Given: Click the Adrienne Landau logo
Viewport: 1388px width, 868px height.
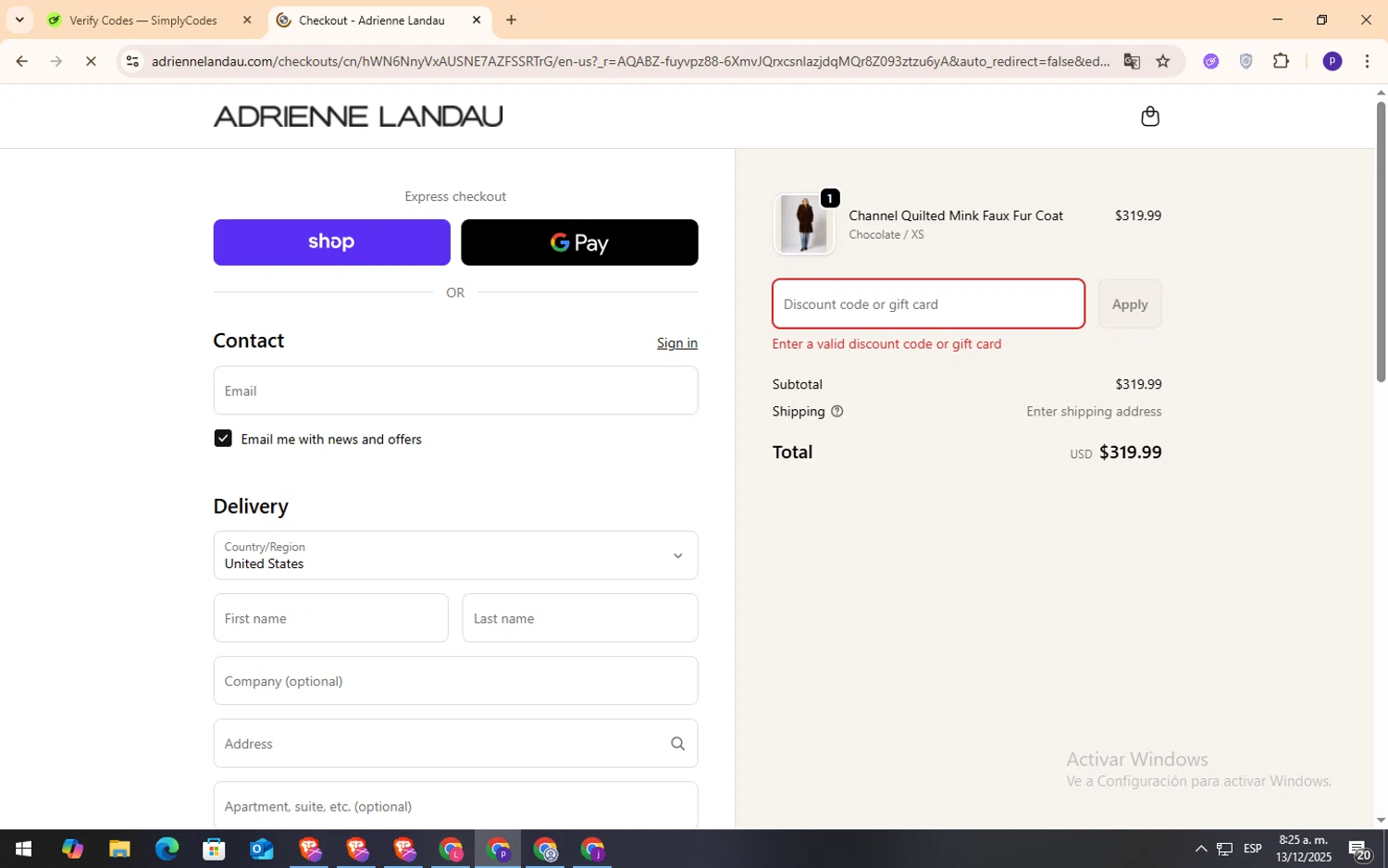Looking at the screenshot, I should (358, 117).
